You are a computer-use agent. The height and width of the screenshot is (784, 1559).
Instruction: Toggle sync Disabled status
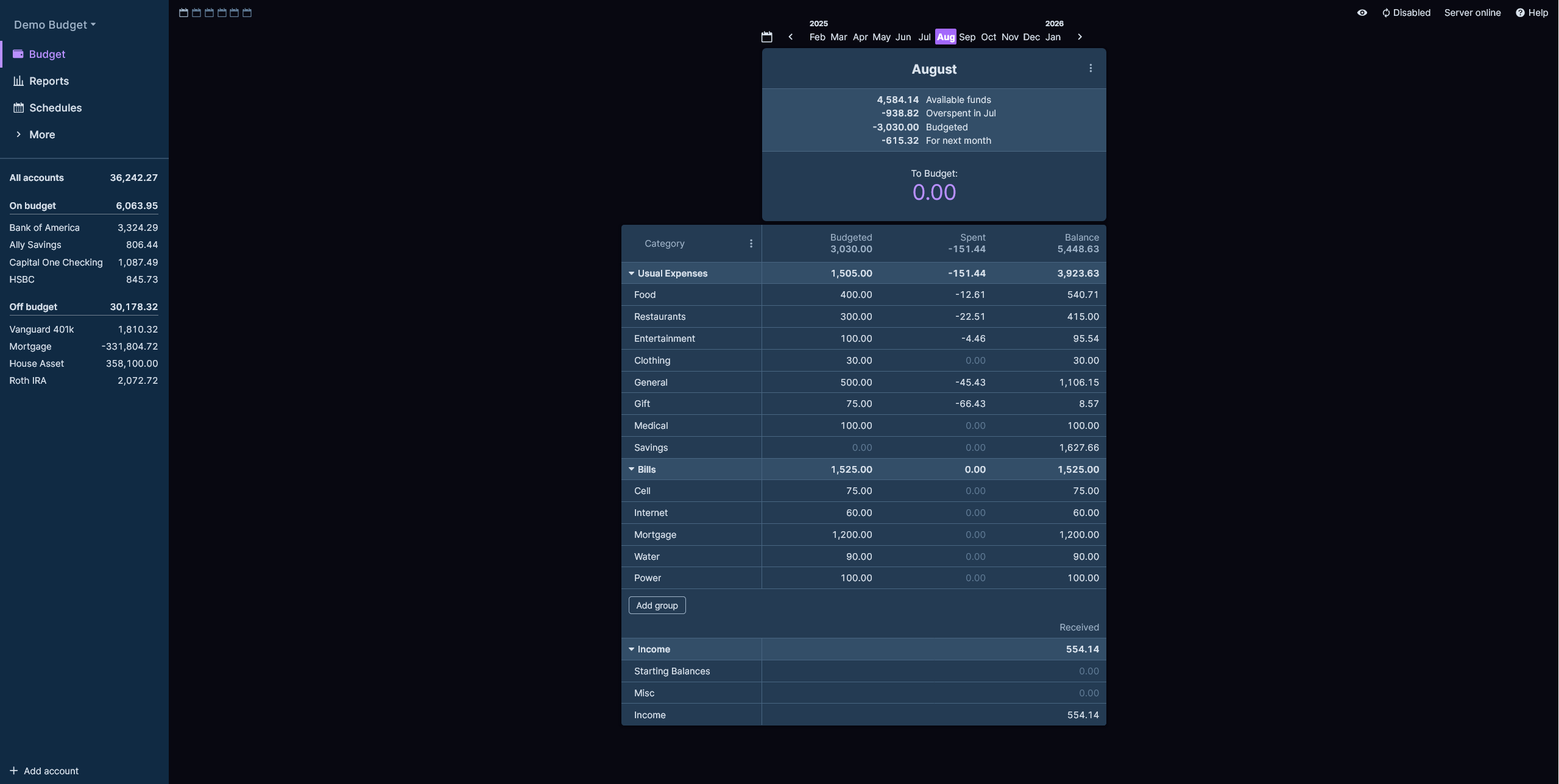[1405, 13]
